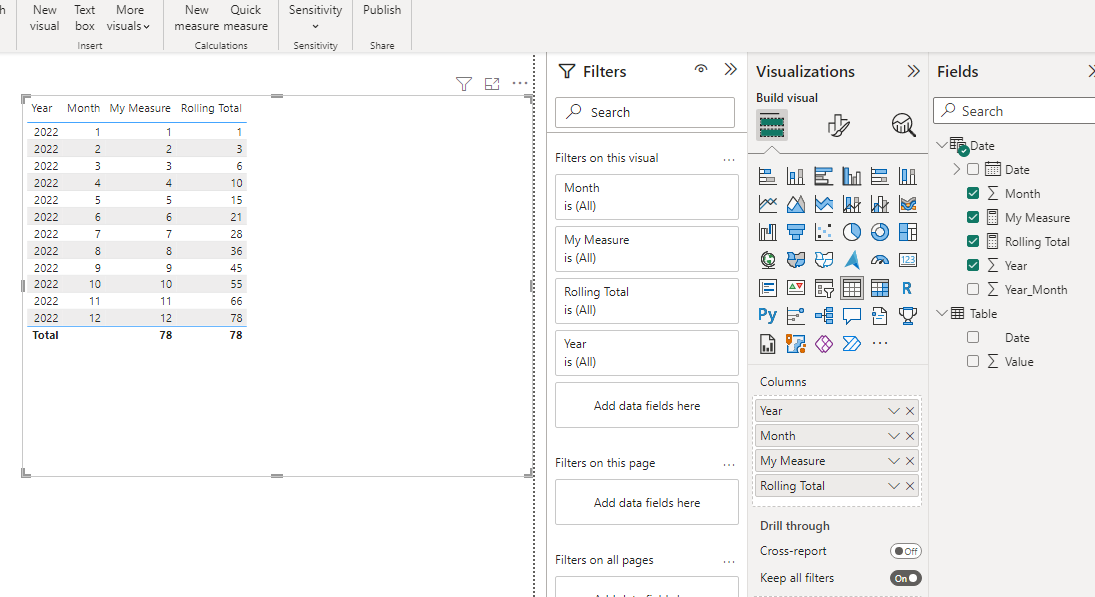
Task: Choose the Map globe visual
Action: (767, 260)
